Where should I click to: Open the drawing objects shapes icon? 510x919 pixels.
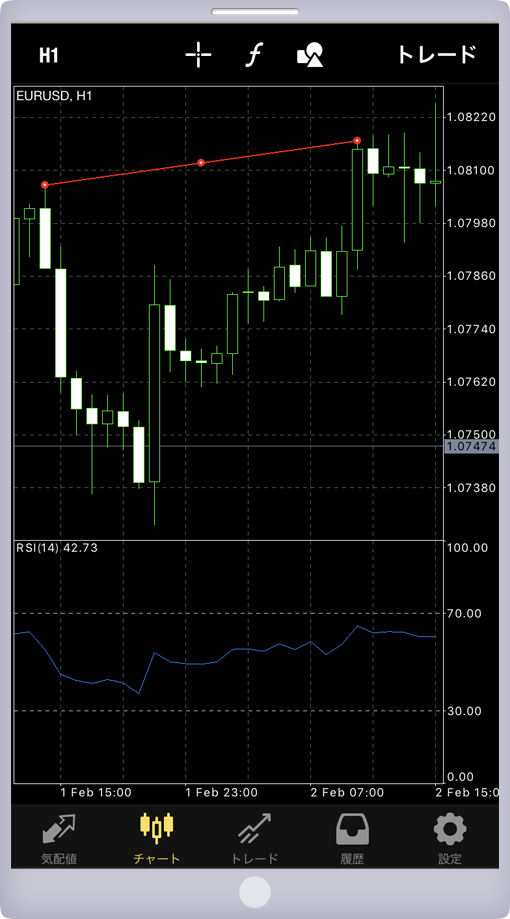(x=310, y=55)
